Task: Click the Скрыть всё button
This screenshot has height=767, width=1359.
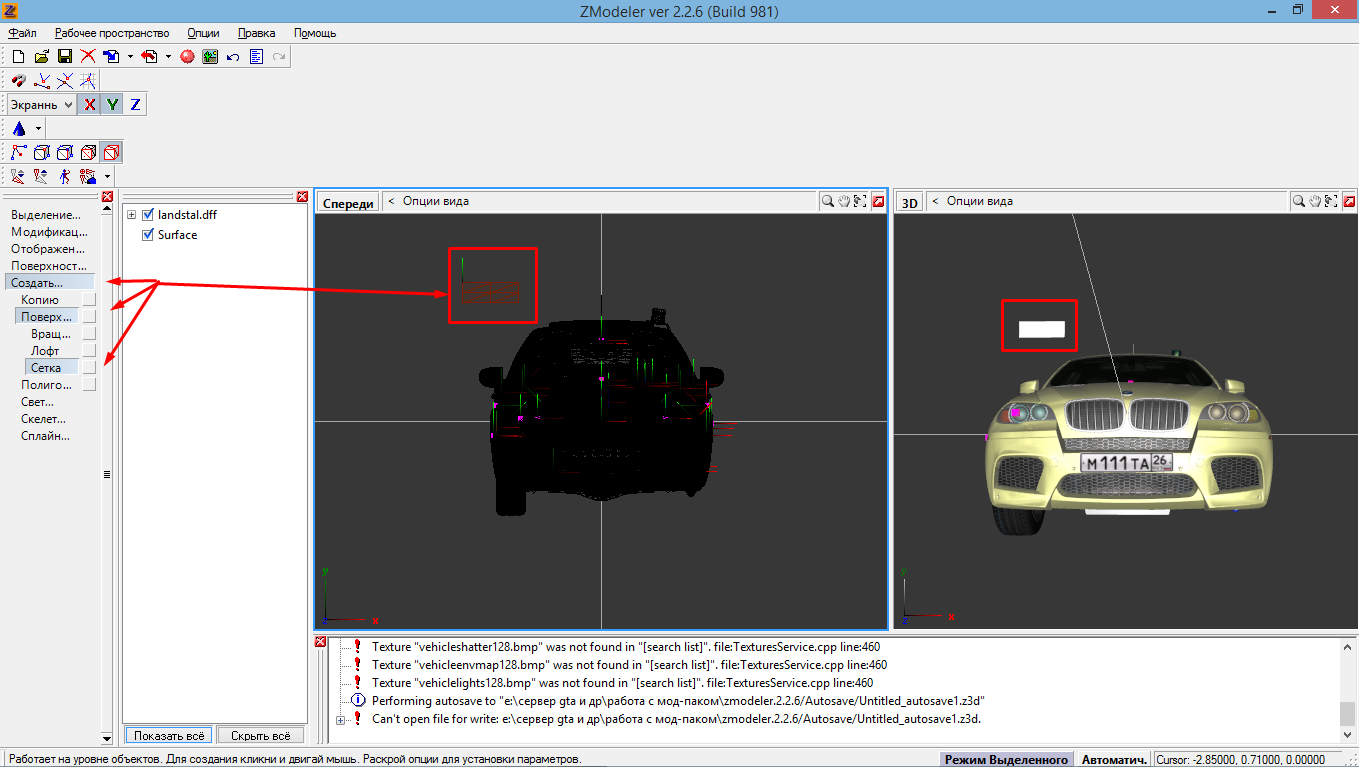Action: coord(260,735)
